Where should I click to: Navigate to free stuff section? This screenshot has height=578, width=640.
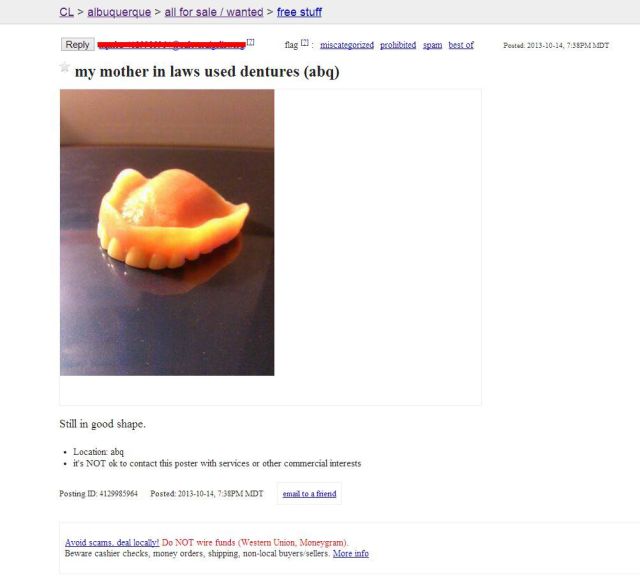click(299, 12)
